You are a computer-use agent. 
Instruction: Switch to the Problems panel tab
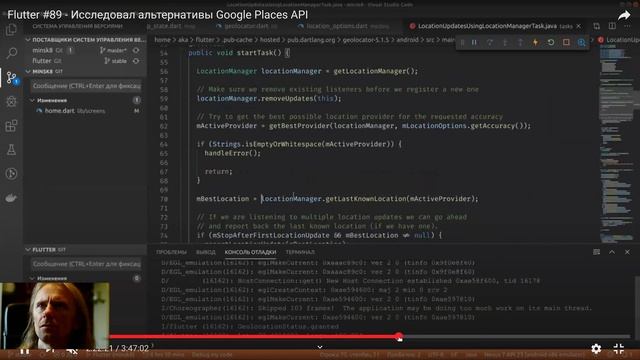click(x=171, y=252)
